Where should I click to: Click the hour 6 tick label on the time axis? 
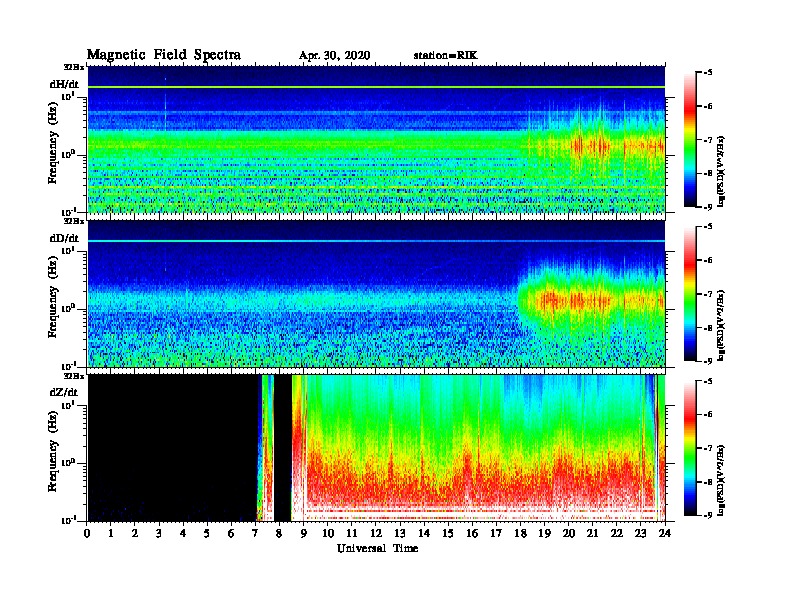(231, 533)
